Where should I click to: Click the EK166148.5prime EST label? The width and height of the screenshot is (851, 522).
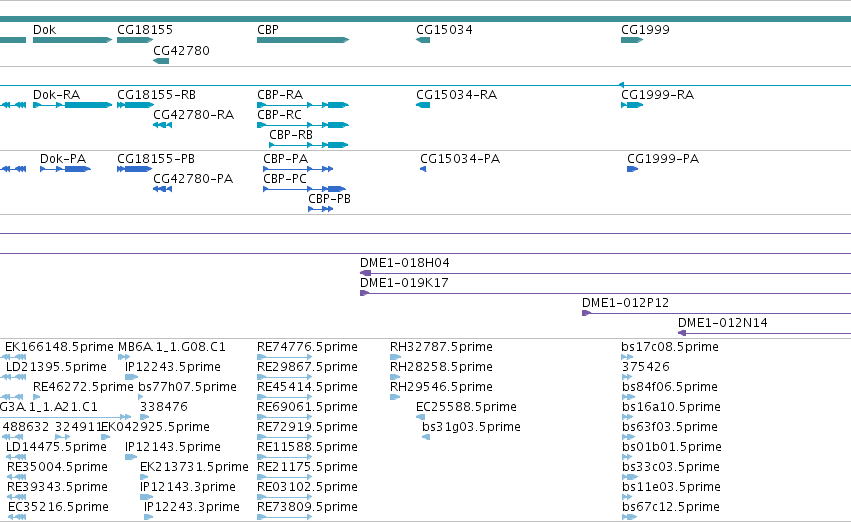pyautogui.click(x=59, y=347)
